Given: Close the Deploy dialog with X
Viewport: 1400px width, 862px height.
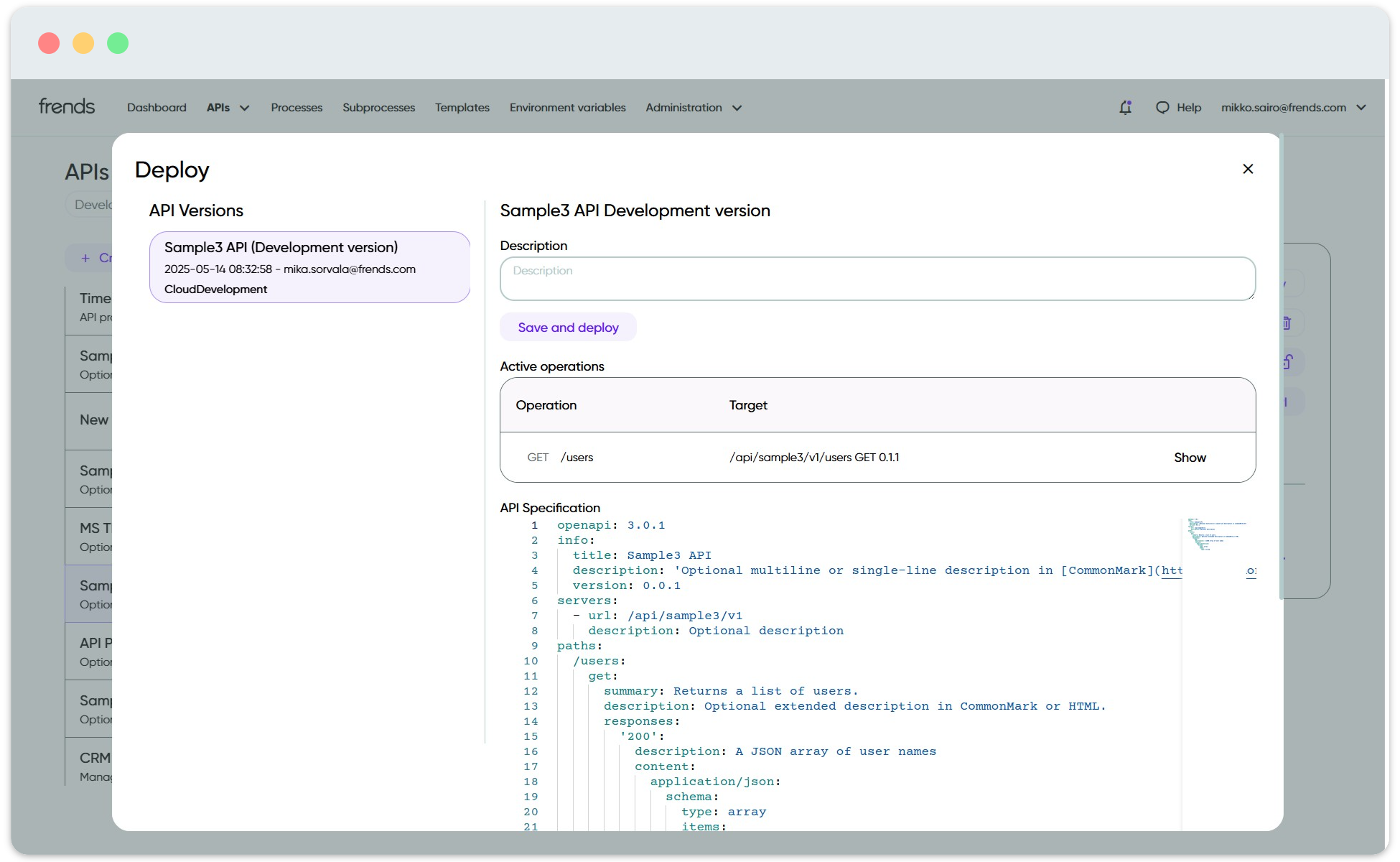Looking at the screenshot, I should 1248,169.
